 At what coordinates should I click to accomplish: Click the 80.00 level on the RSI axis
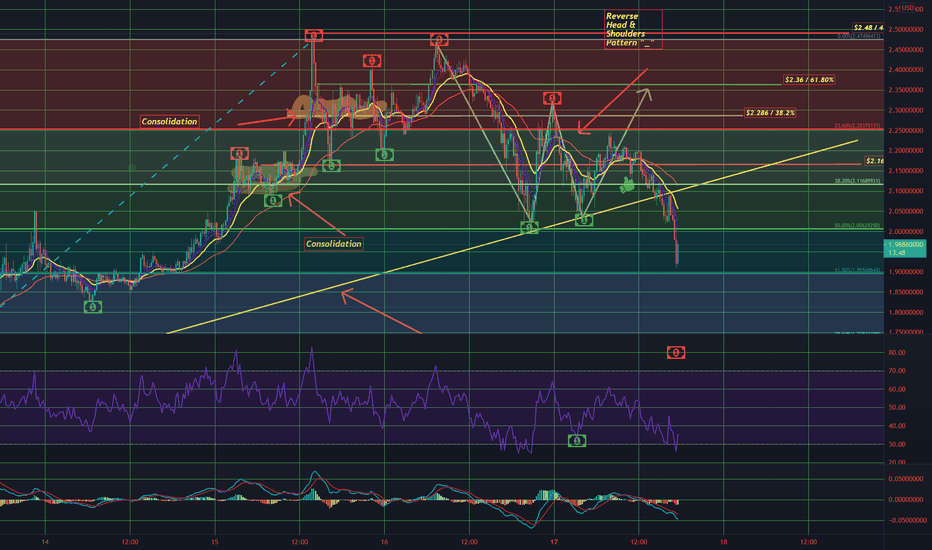click(x=897, y=353)
